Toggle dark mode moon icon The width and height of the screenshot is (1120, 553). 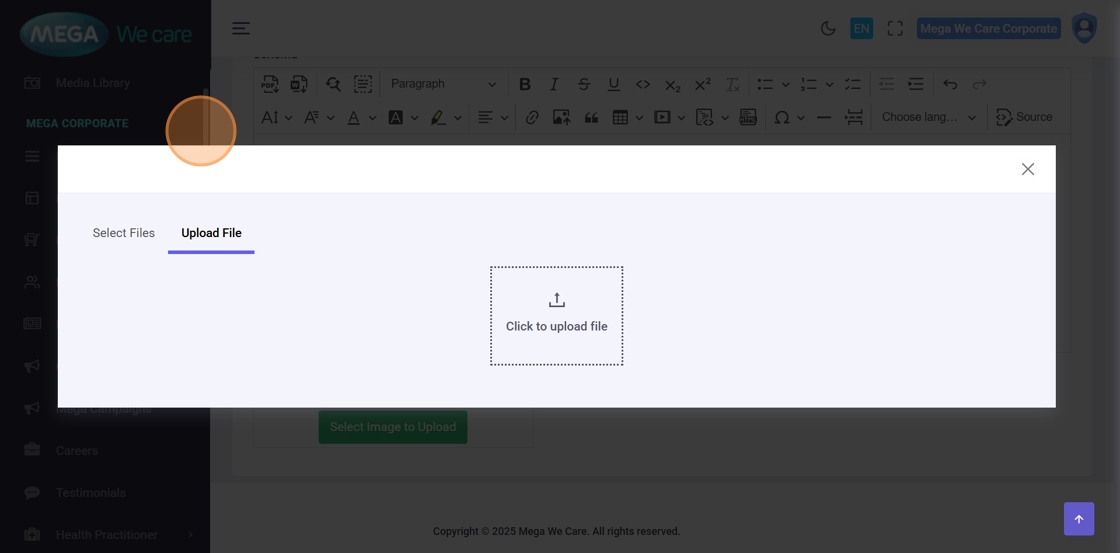point(828,29)
